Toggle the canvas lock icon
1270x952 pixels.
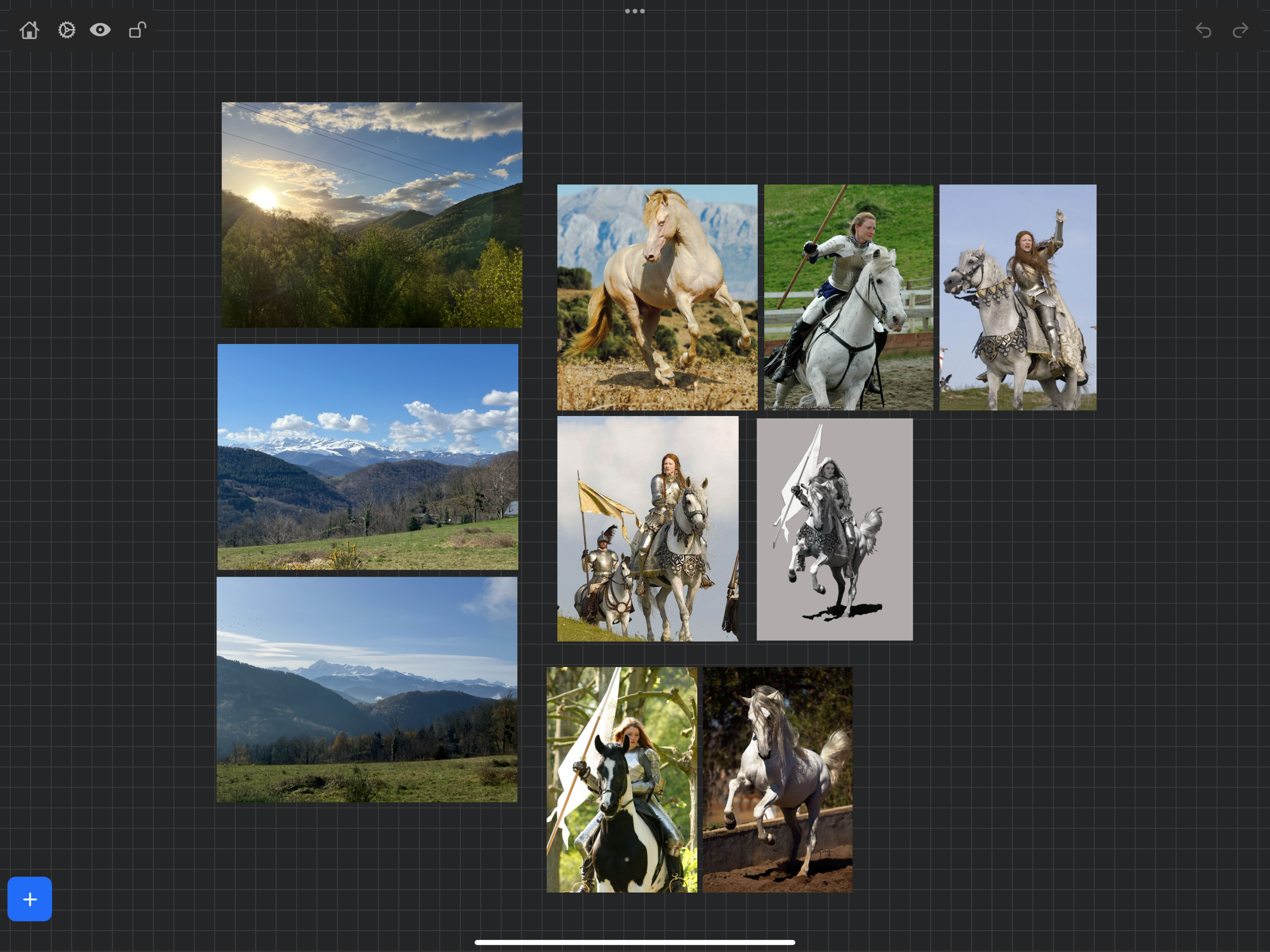(x=137, y=30)
